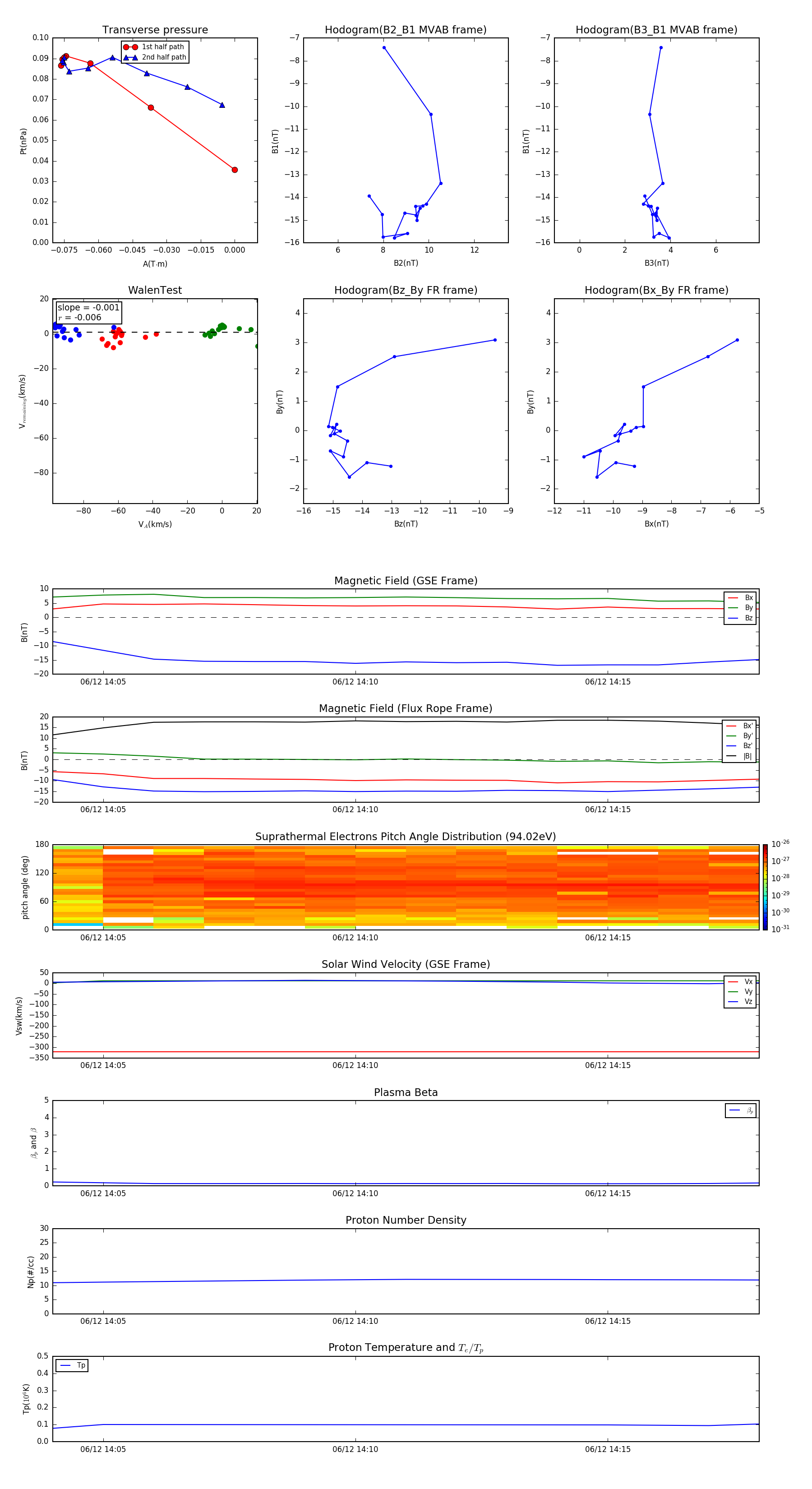This screenshot has width=812, height=1489.
Task: Click the "Hodogram(Bx_By FR frame)" title
Action: 656,290
